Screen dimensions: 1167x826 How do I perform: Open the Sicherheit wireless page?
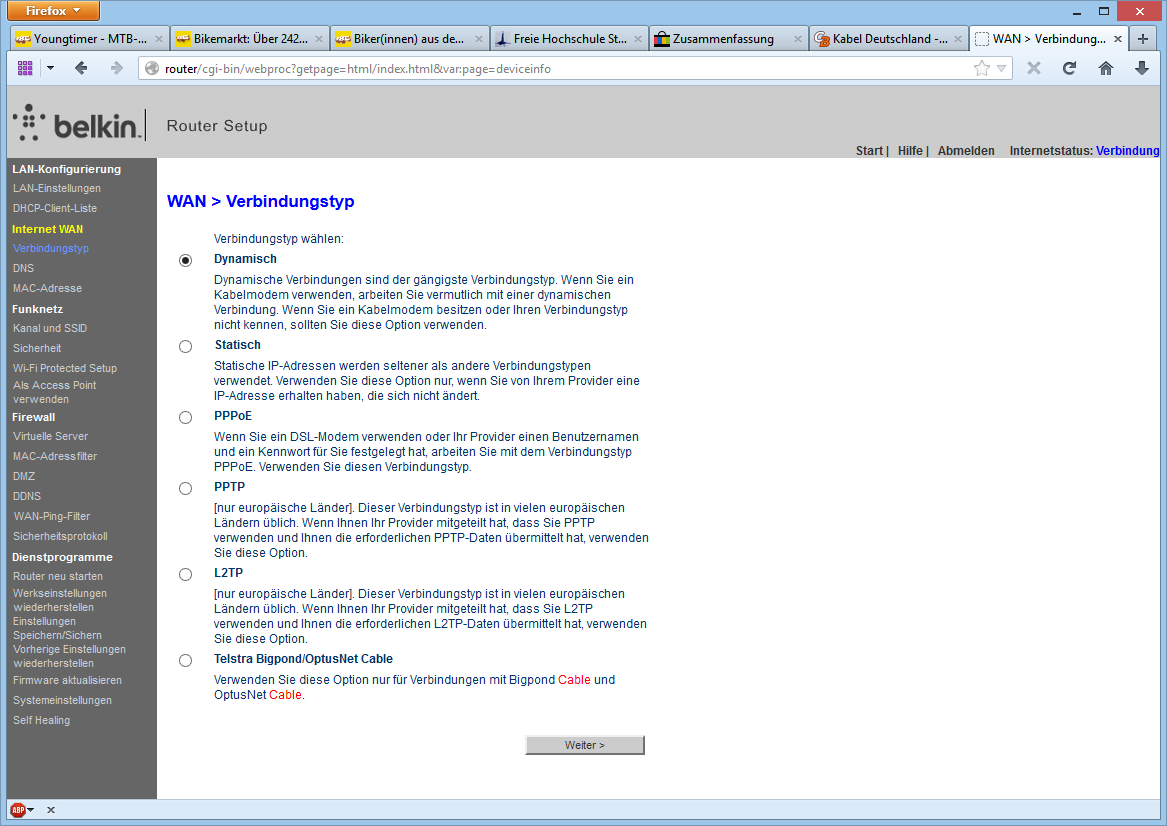37,348
